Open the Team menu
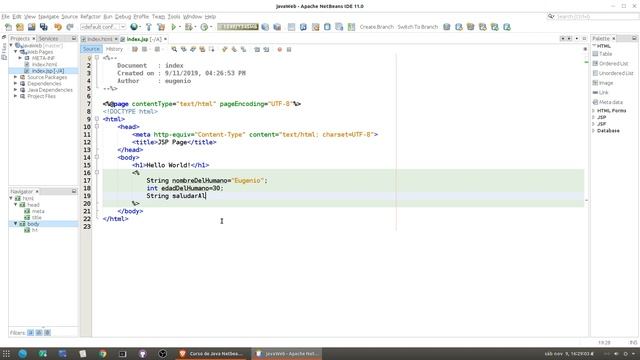Image resolution: width=640 pixels, height=360 pixels. [158, 17]
